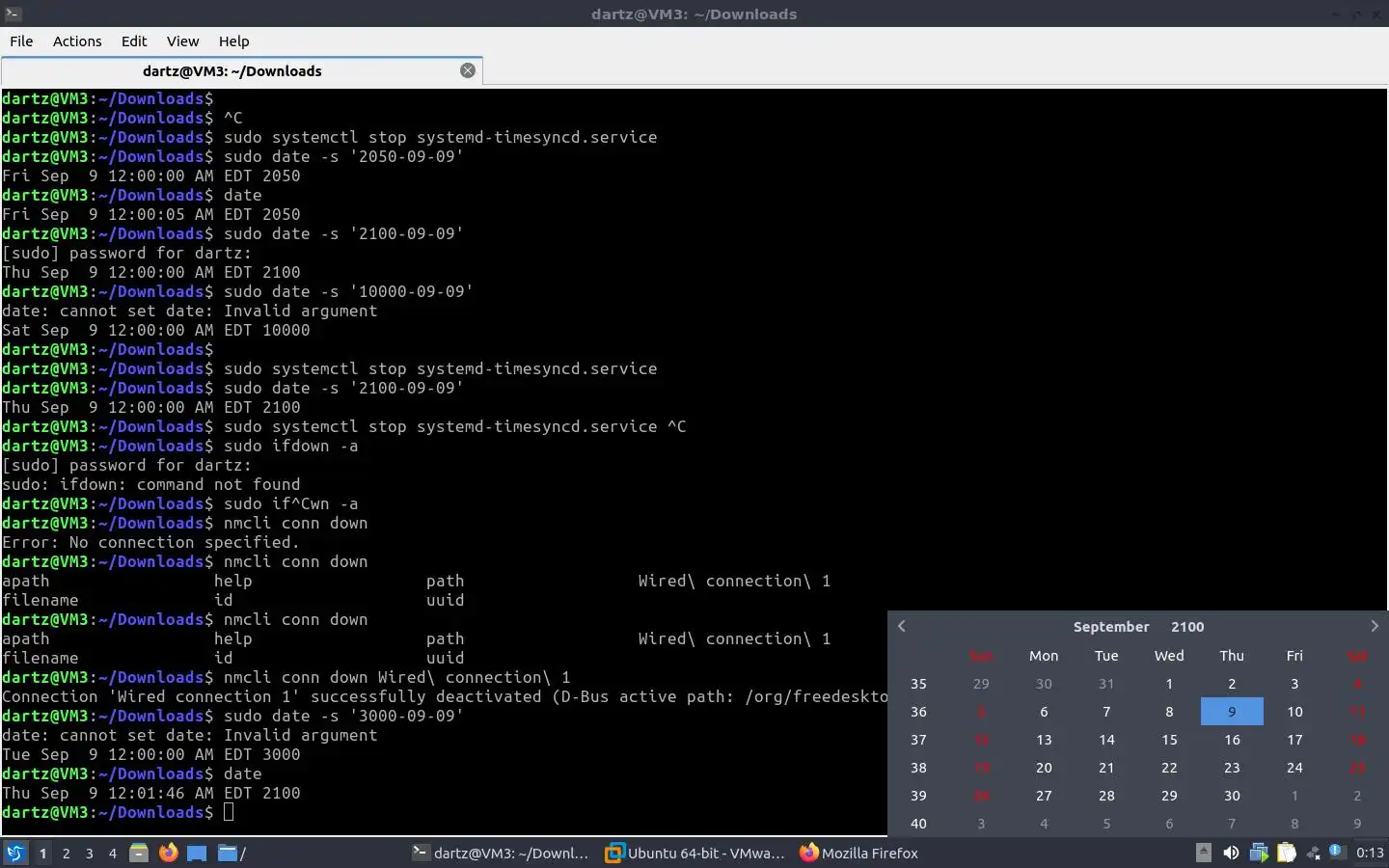Click the output 'Thu Sep 9 12:01:46 AM EDT 2100'
Image resolution: width=1389 pixels, height=868 pixels.
coord(151,793)
